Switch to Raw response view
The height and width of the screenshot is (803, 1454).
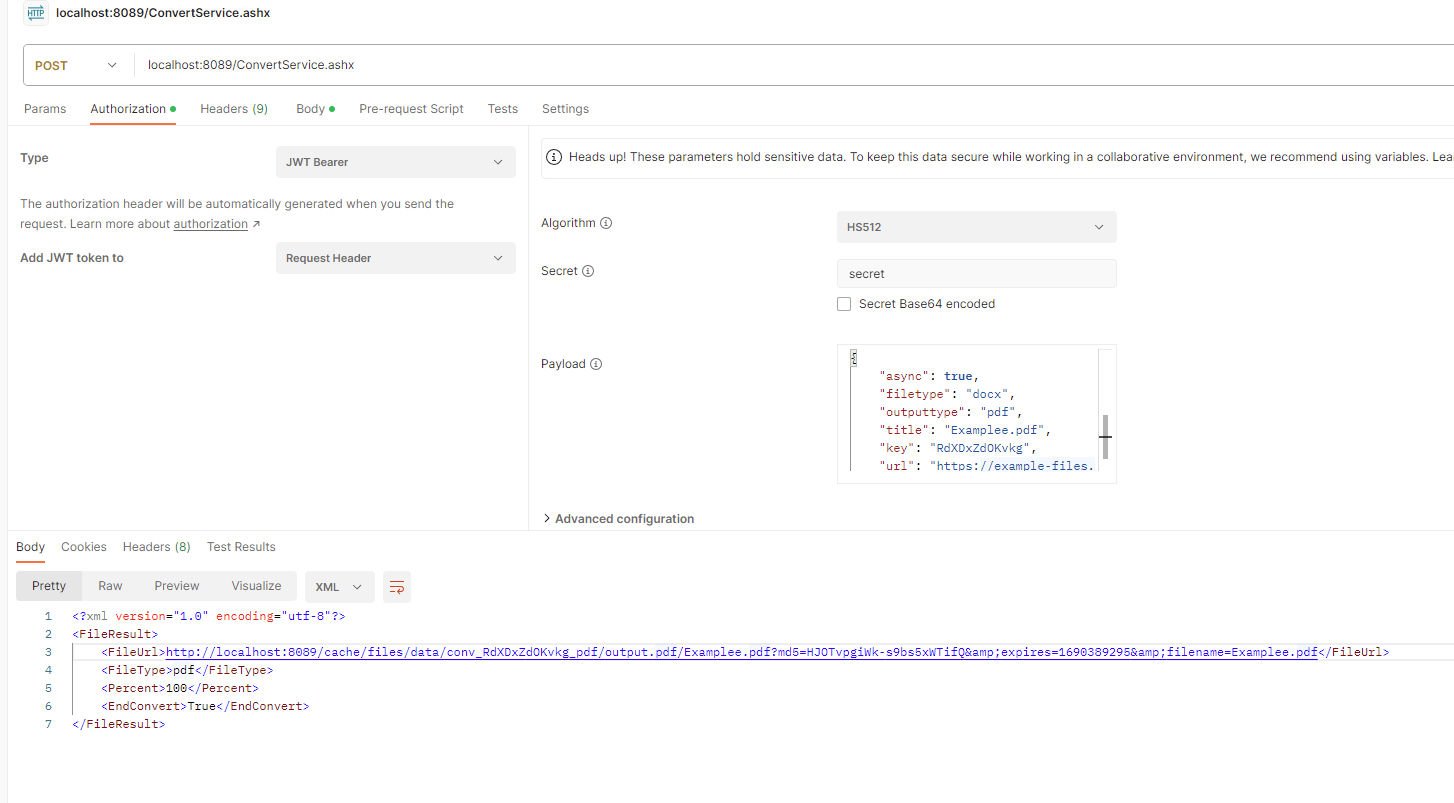[x=110, y=586]
